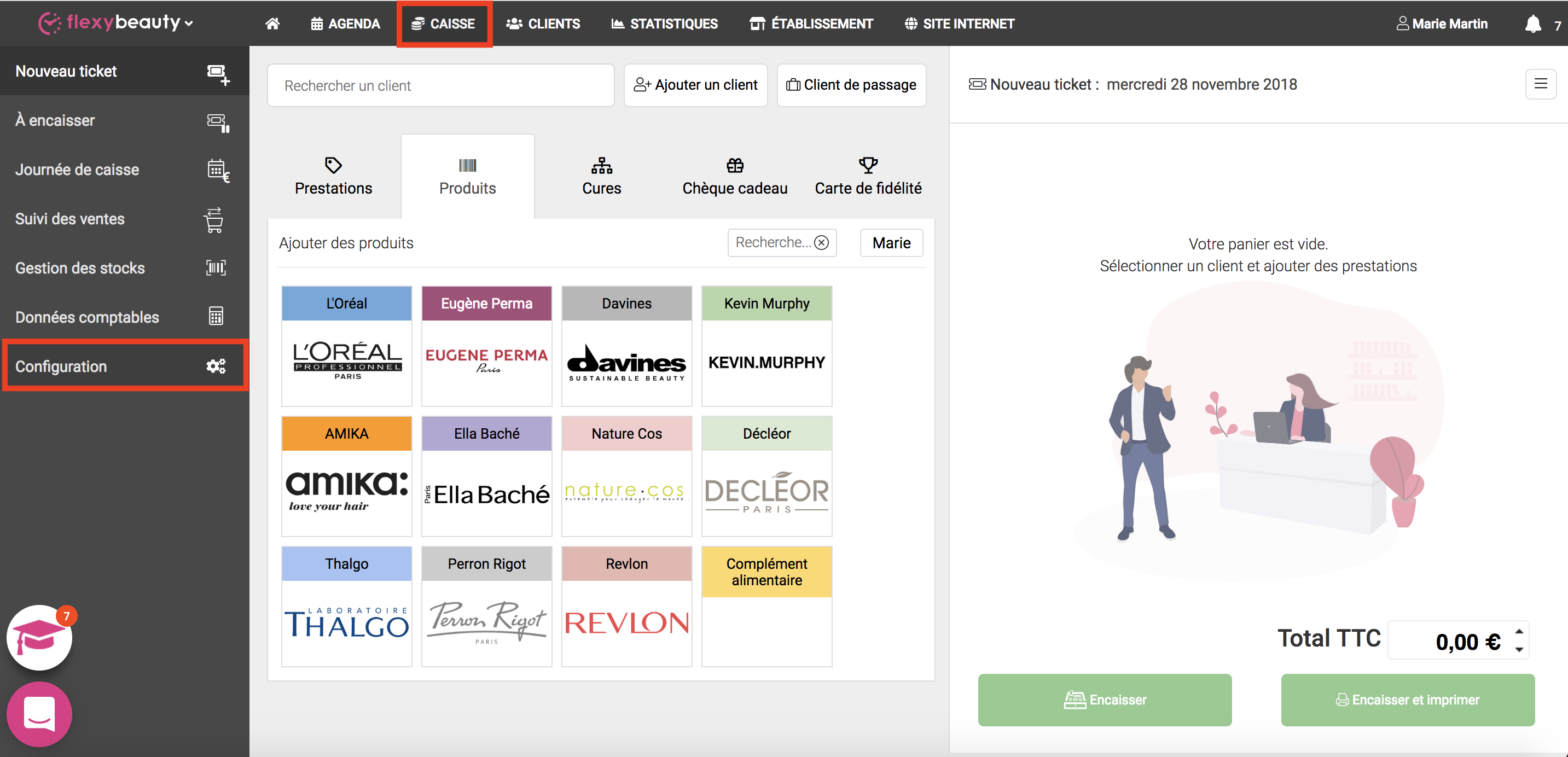1568x757 pixels.
Task: Click the Encaisser button
Action: click(1104, 699)
